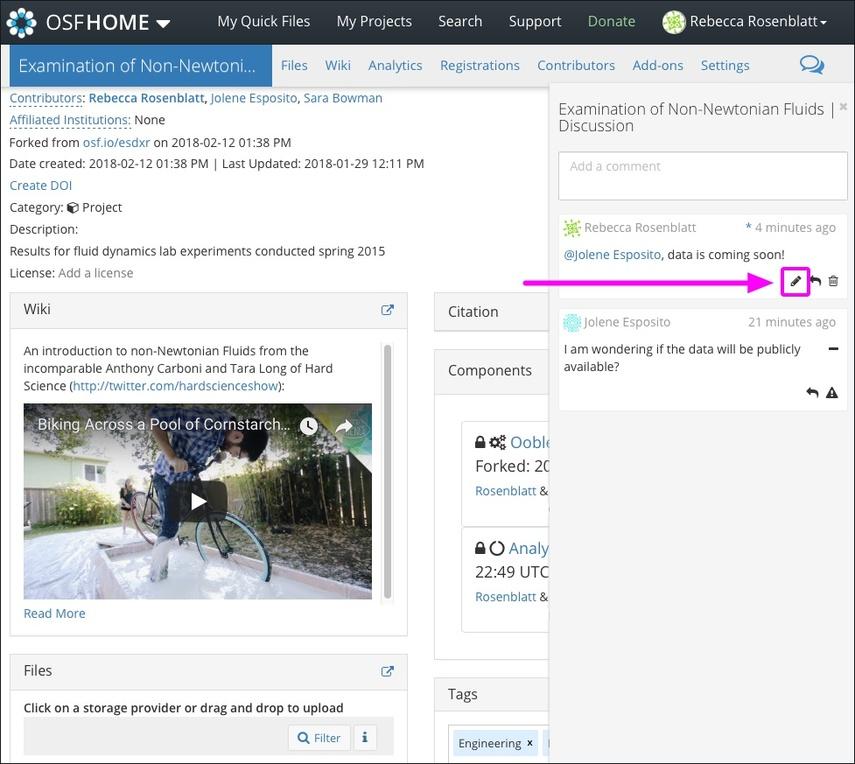Click Add a license
This screenshot has width=855, height=764.
coord(95,273)
